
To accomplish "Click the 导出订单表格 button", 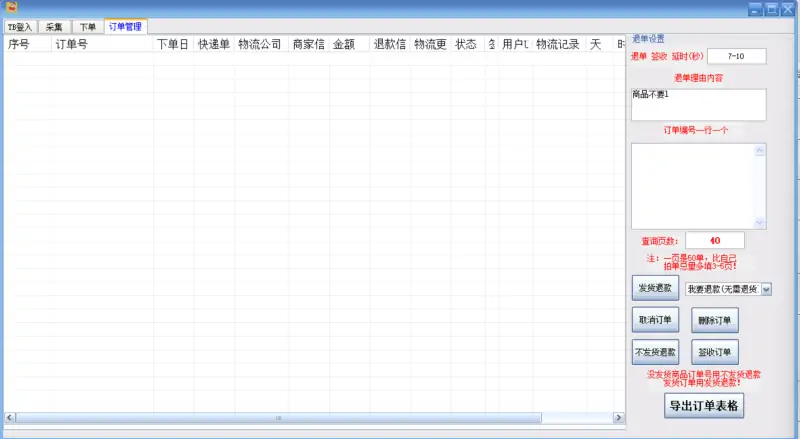I will point(704,406).
